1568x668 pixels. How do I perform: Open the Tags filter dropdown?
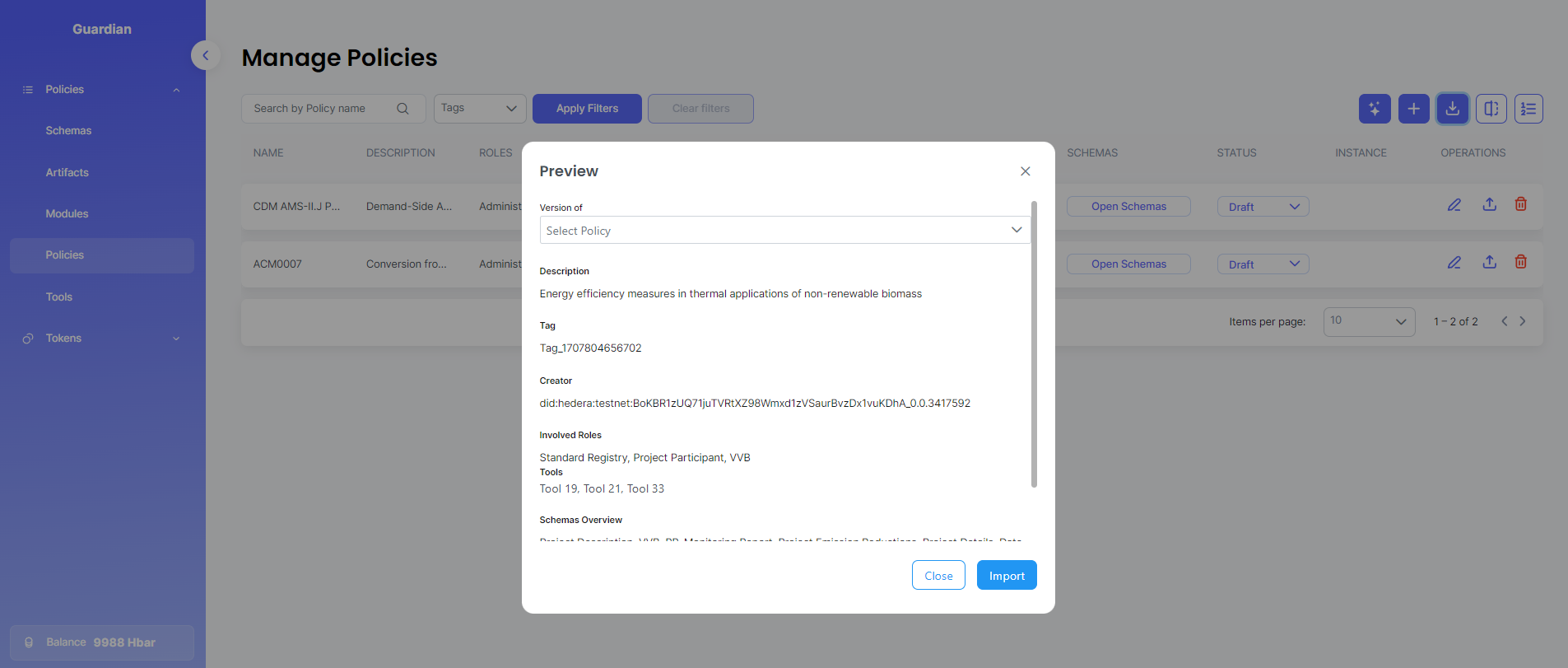479,109
